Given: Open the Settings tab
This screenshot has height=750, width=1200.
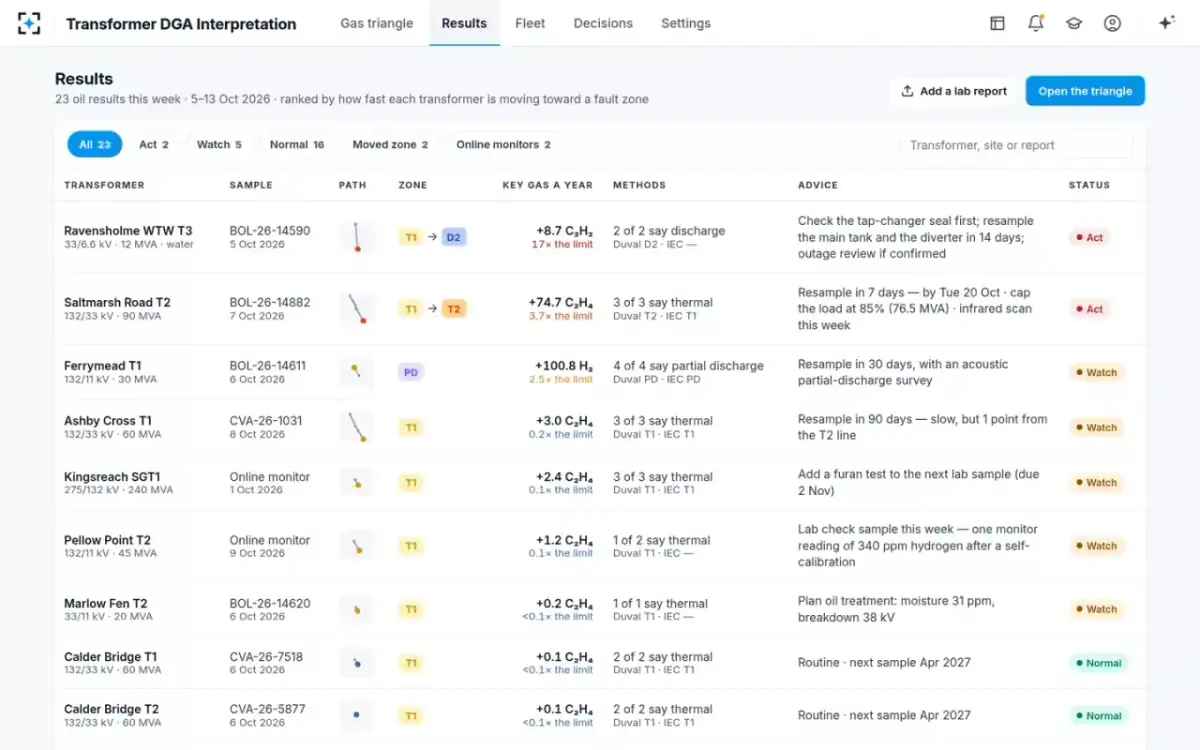Looking at the screenshot, I should pos(686,23).
